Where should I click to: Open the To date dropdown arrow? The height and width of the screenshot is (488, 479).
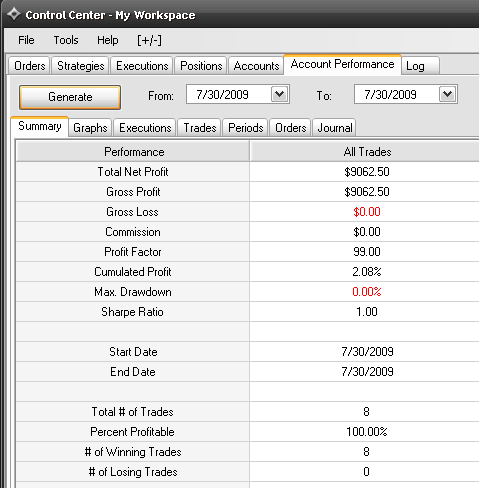(x=447, y=94)
